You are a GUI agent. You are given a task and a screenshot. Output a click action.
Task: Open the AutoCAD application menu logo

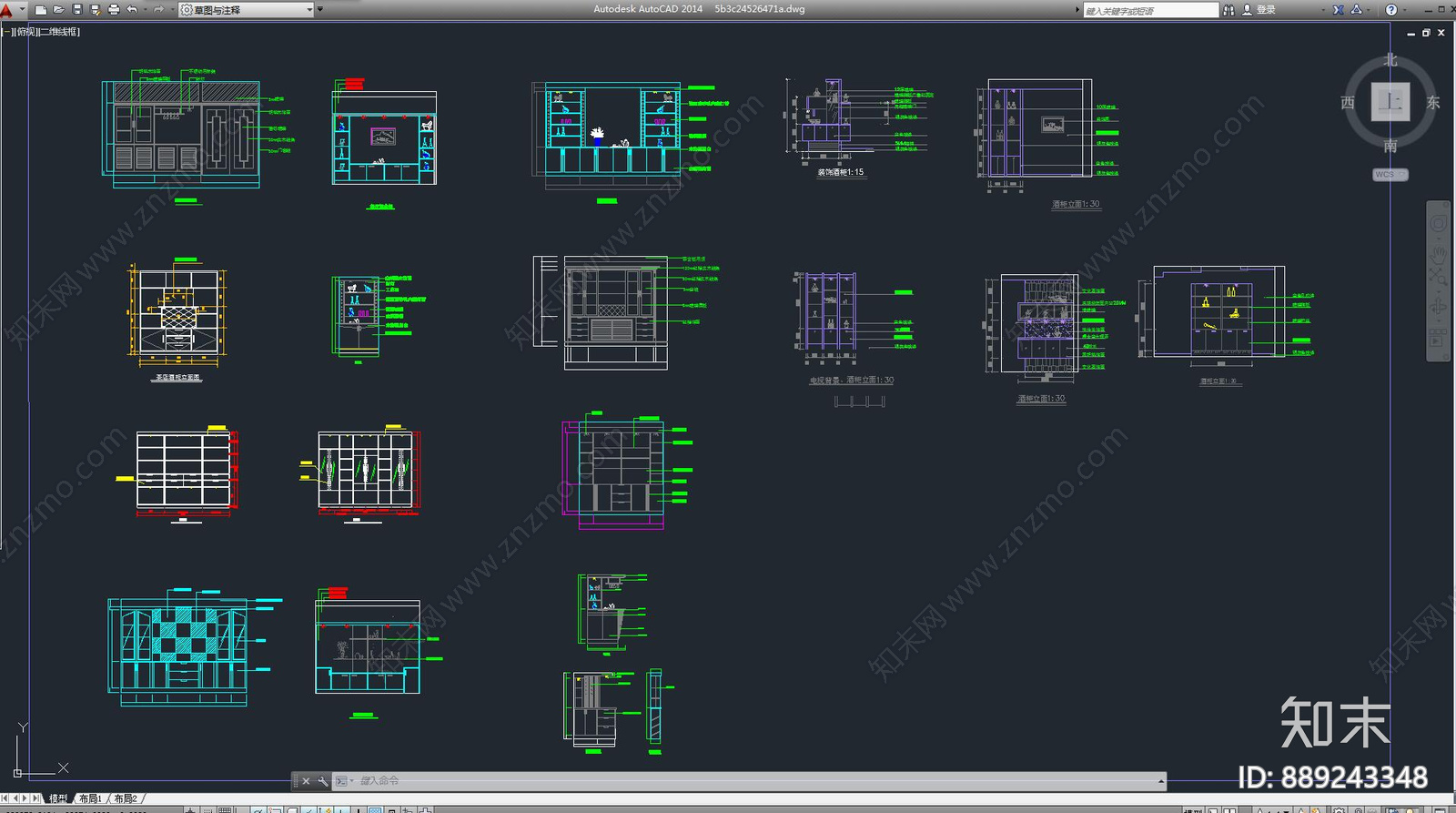click(x=7, y=11)
